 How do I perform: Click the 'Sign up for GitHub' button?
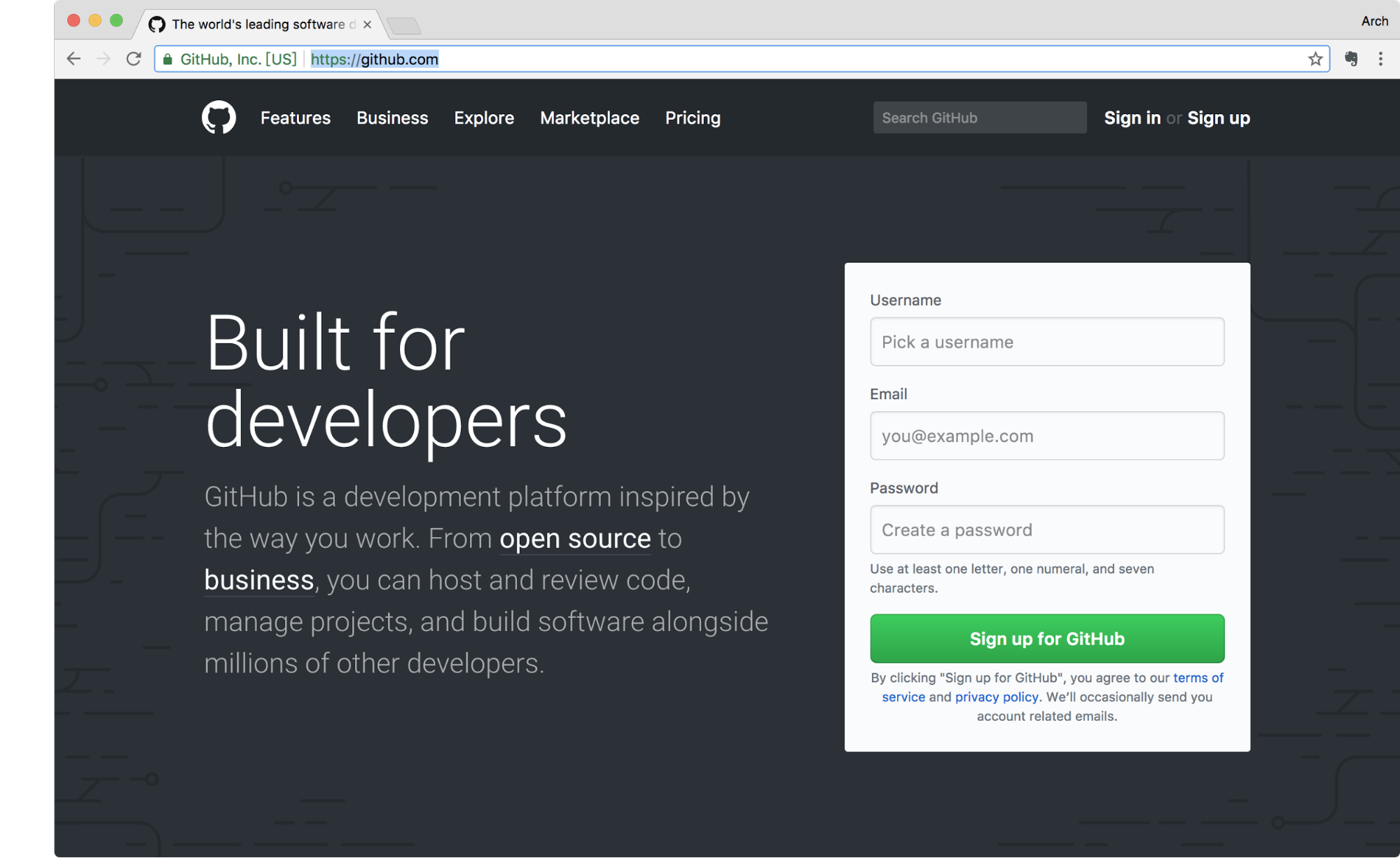coord(1047,639)
